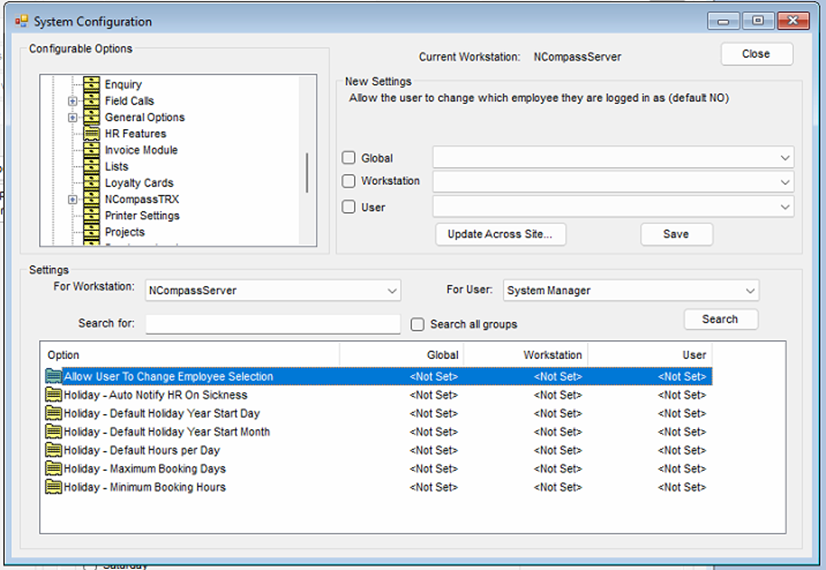This screenshot has width=826, height=570.
Task: Click the Invoice Module cabinet icon
Action: tap(92, 150)
